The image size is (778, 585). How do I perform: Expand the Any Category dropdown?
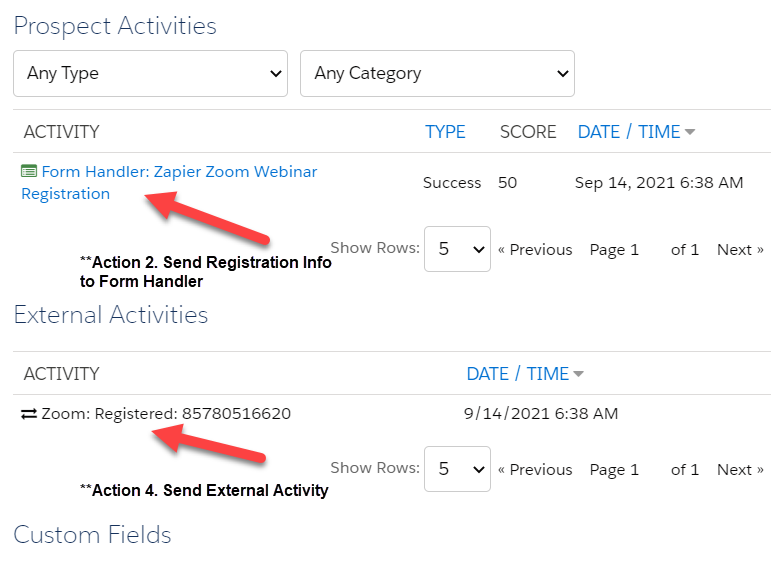(x=437, y=74)
